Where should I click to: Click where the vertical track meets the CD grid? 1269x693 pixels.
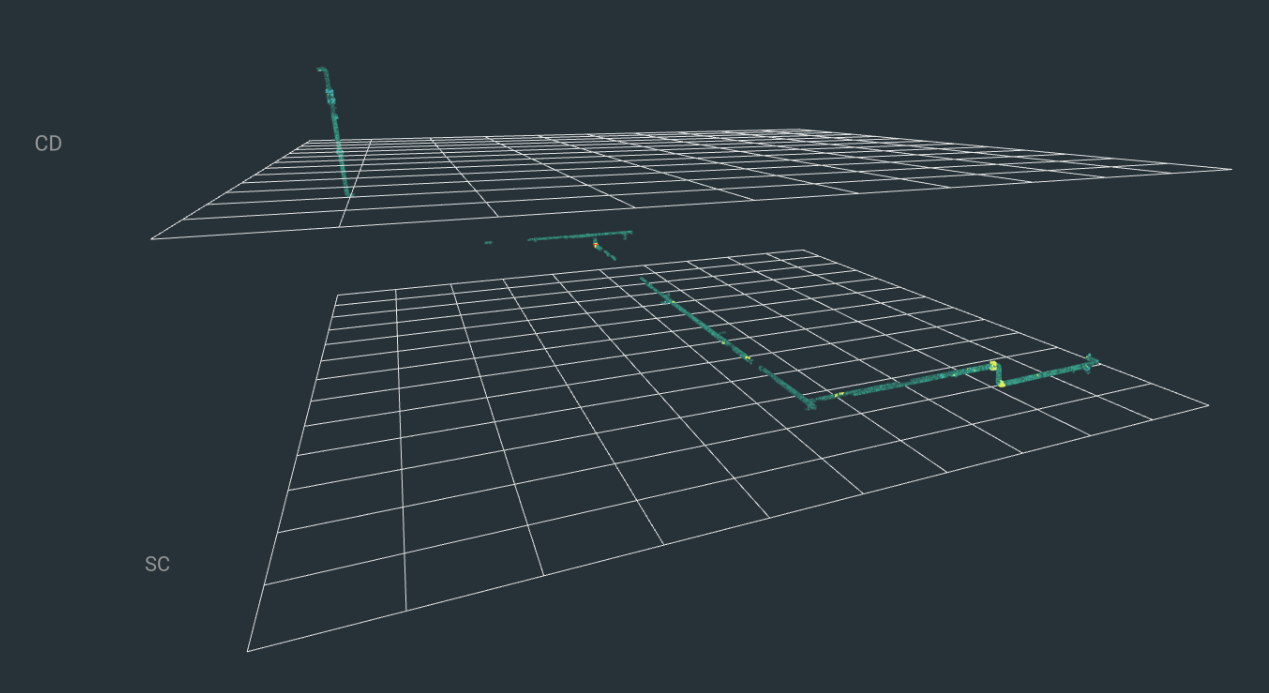pyautogui.click(x=347, y=193)
